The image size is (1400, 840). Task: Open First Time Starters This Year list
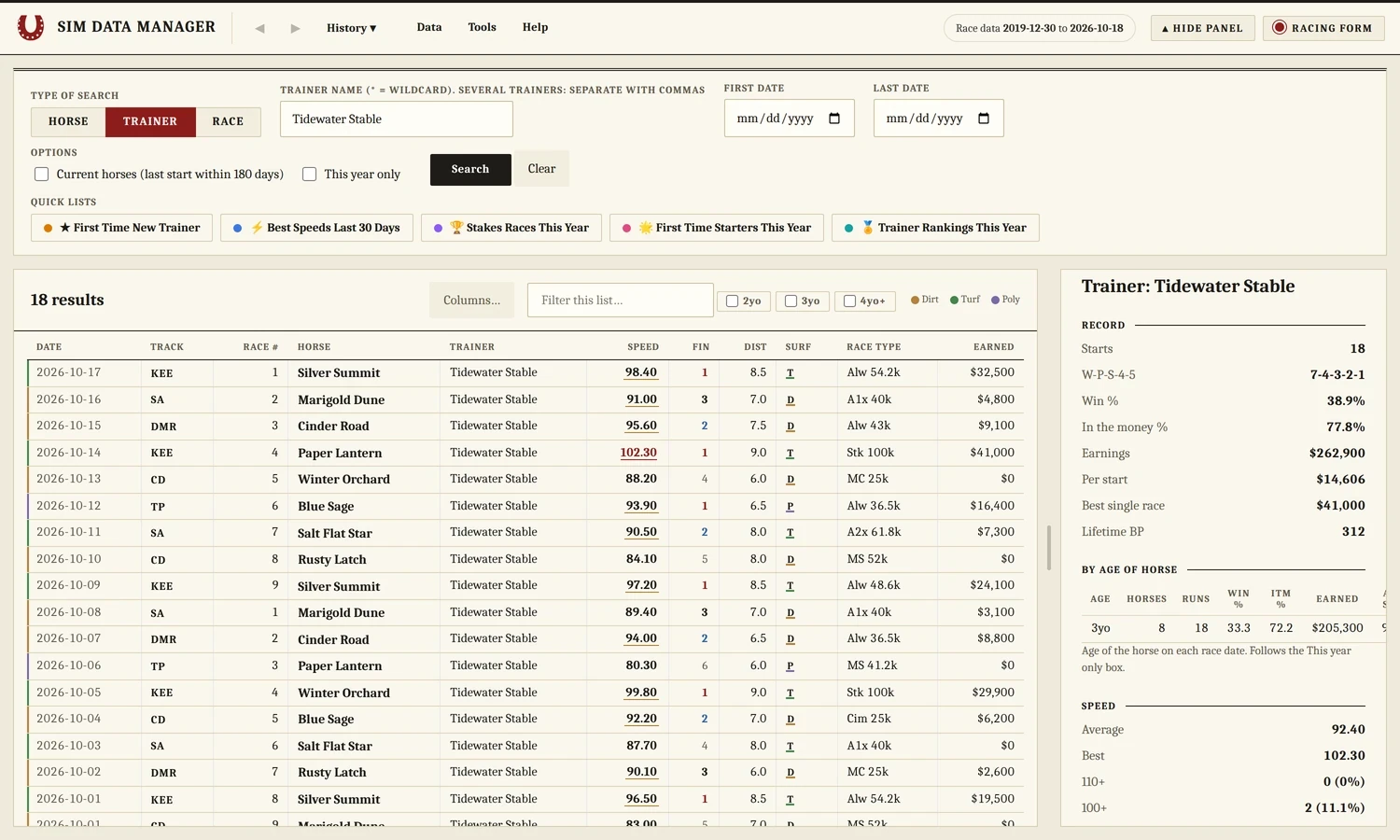(717, 228)
